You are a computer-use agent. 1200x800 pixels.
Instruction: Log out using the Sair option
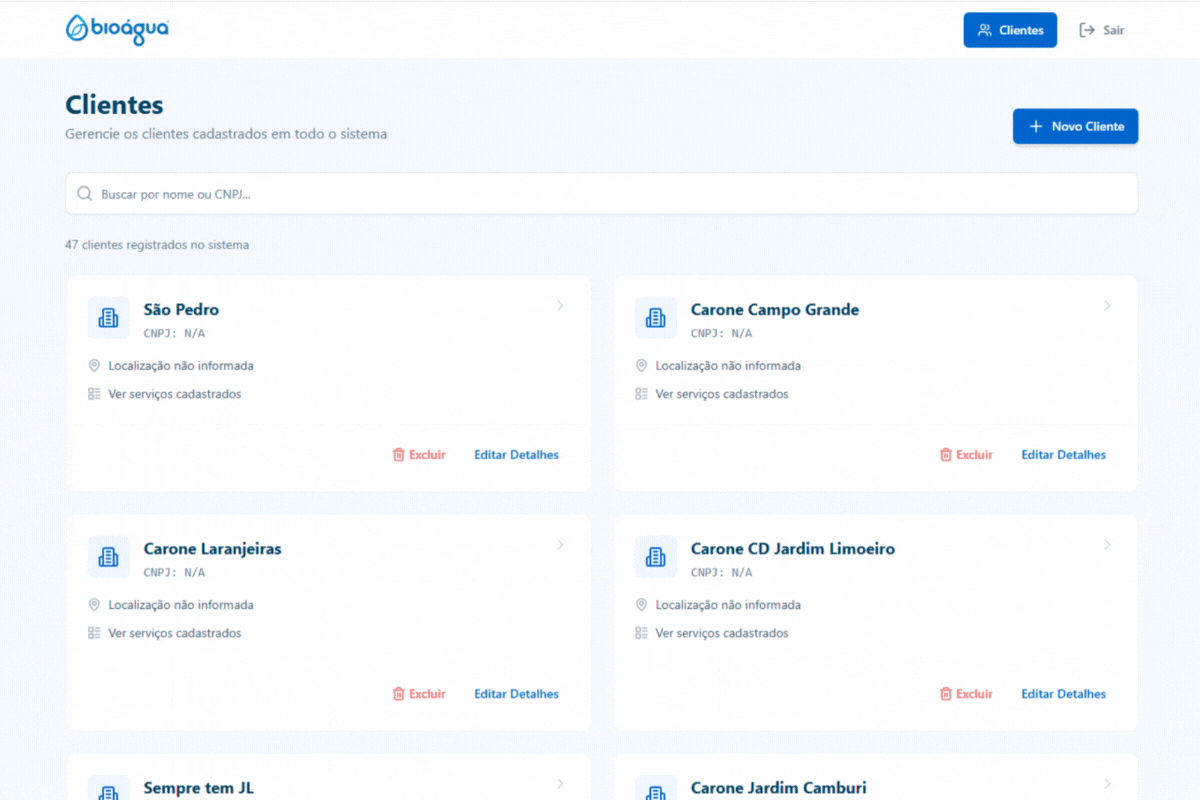click(1102, 30)
